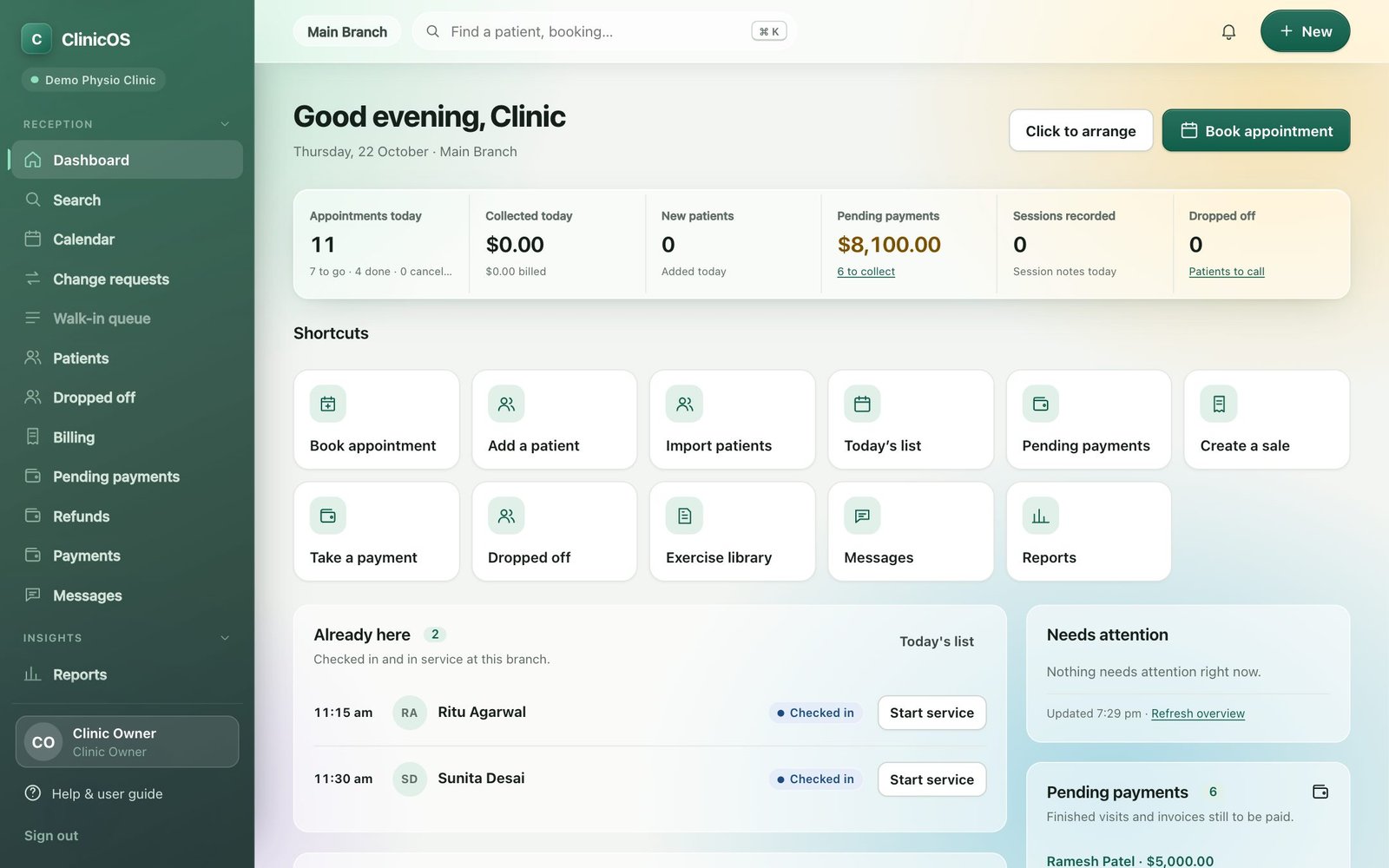Click the Book appointment shortcut calendar icon

pos(328,404)
